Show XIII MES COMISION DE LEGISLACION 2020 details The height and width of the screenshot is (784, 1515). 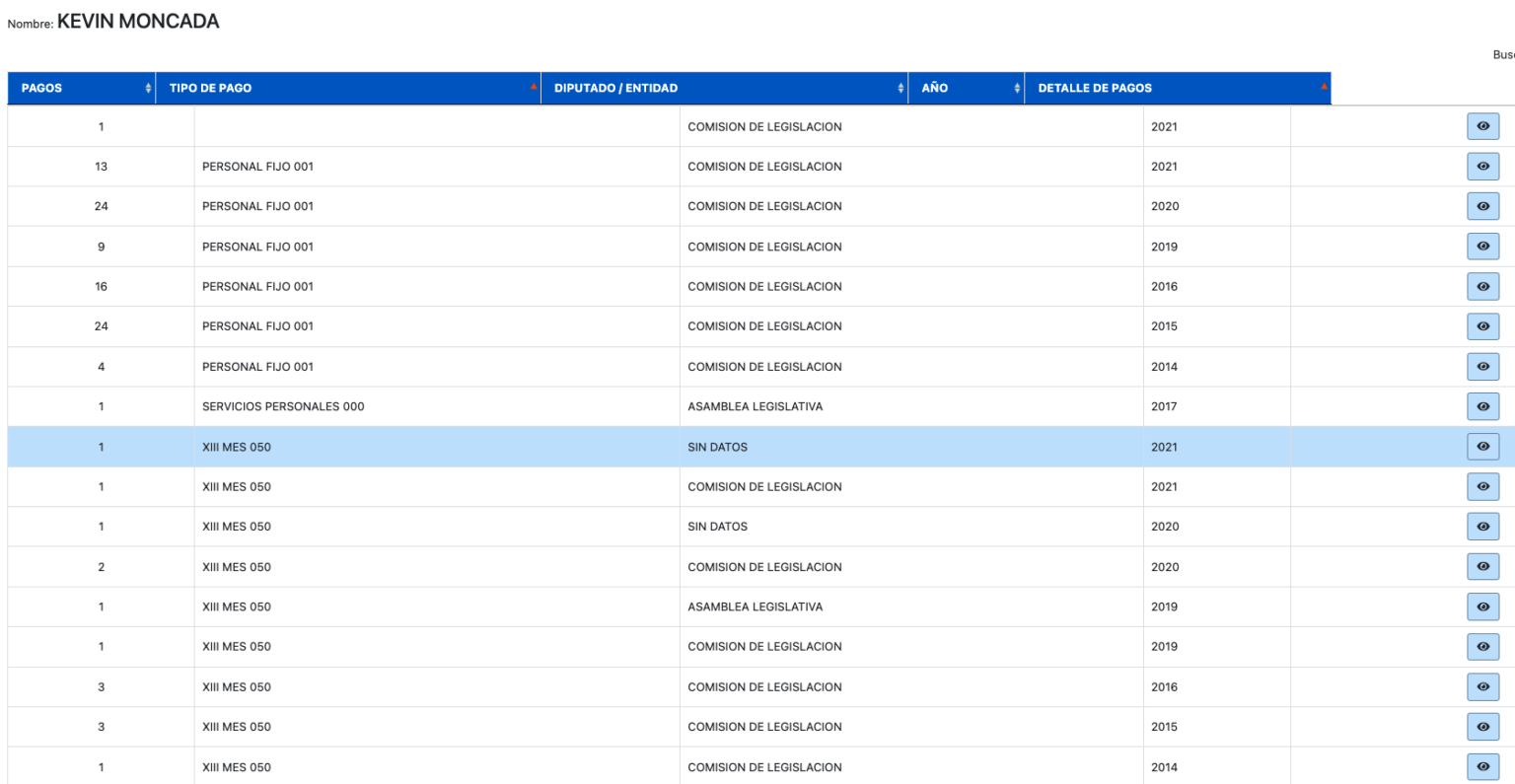[x=1482, y=567]
